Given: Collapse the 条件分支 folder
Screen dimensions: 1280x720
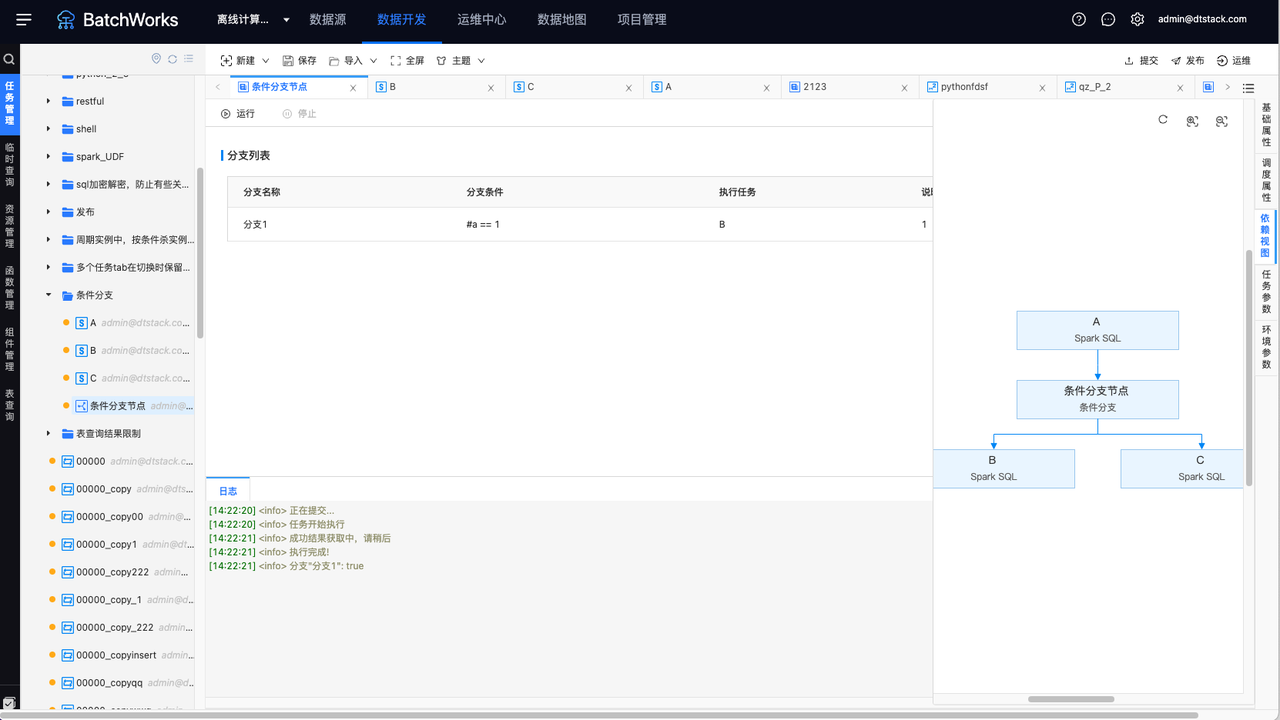Looking at the screenshot, I should coord(48,295).
